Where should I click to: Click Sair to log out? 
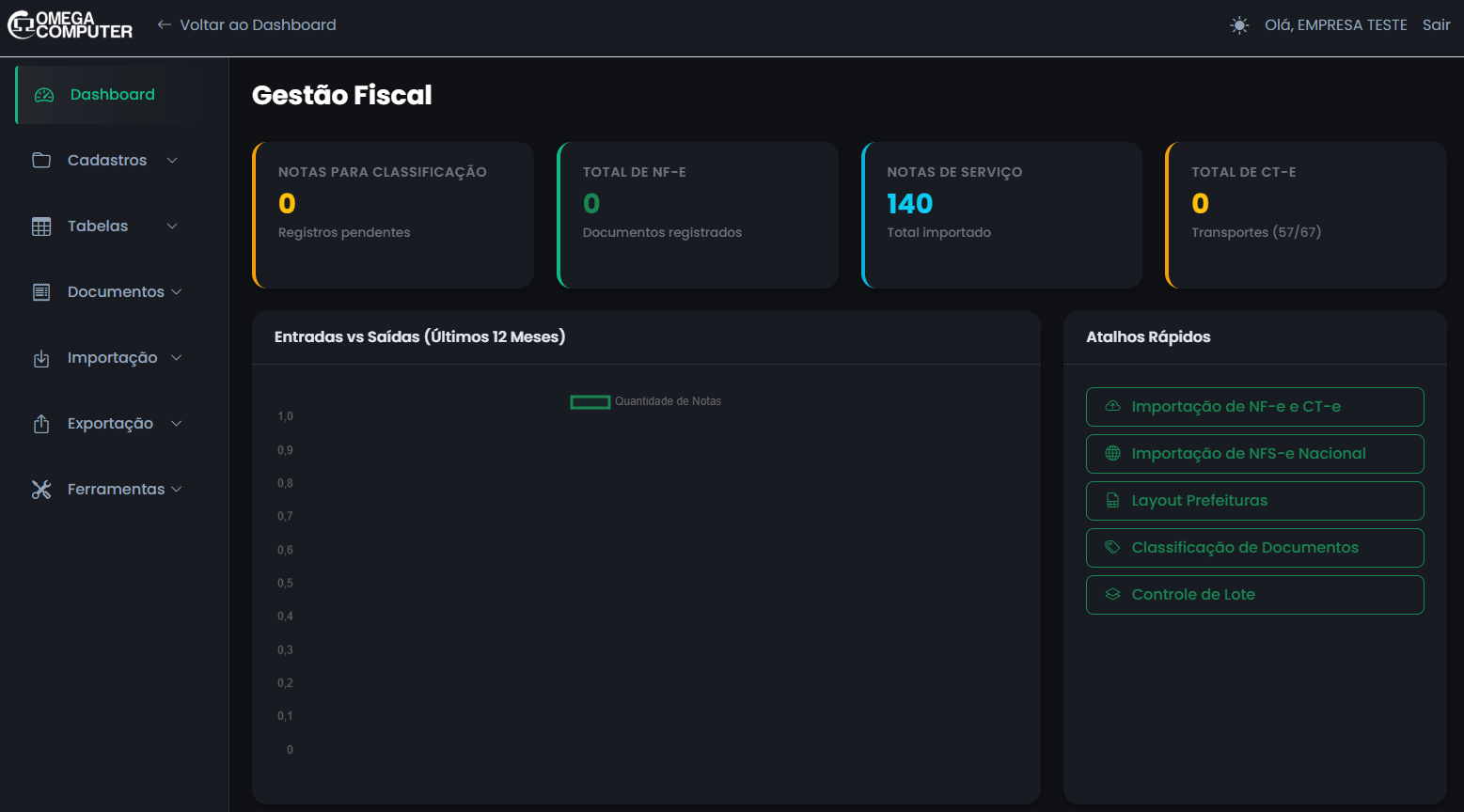pyautogui.click(x=1436, y=25)
